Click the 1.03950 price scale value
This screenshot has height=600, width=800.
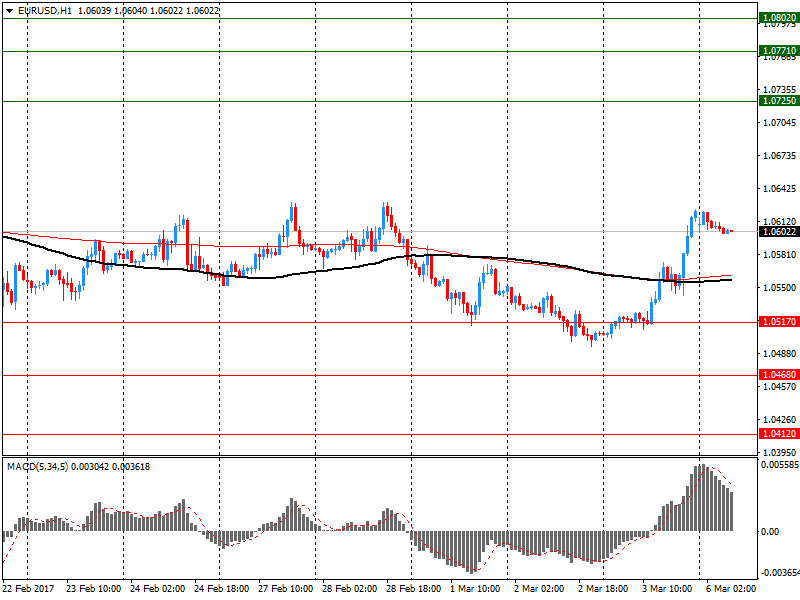pos(779,453)
